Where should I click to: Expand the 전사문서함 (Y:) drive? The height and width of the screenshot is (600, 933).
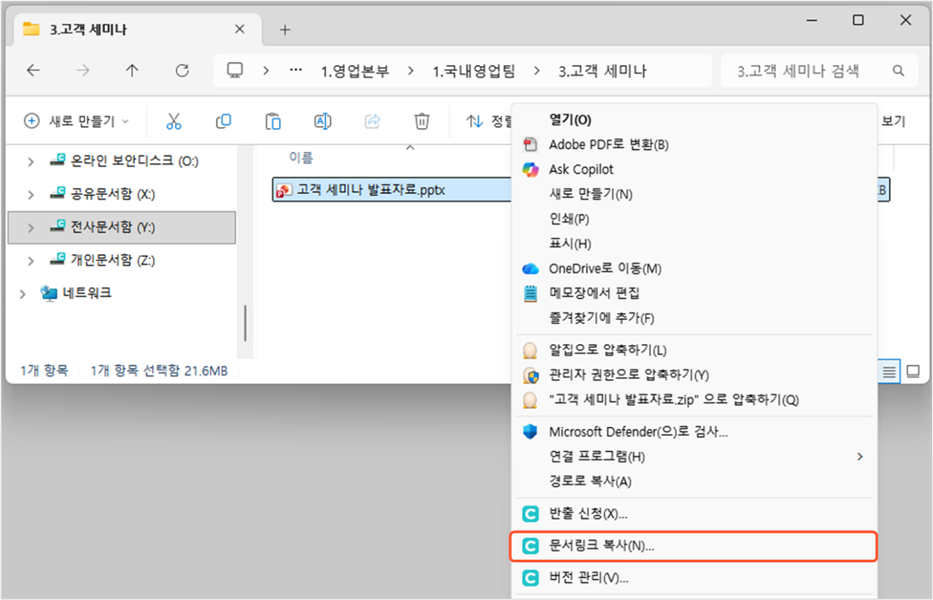click(x=31, y=228)
